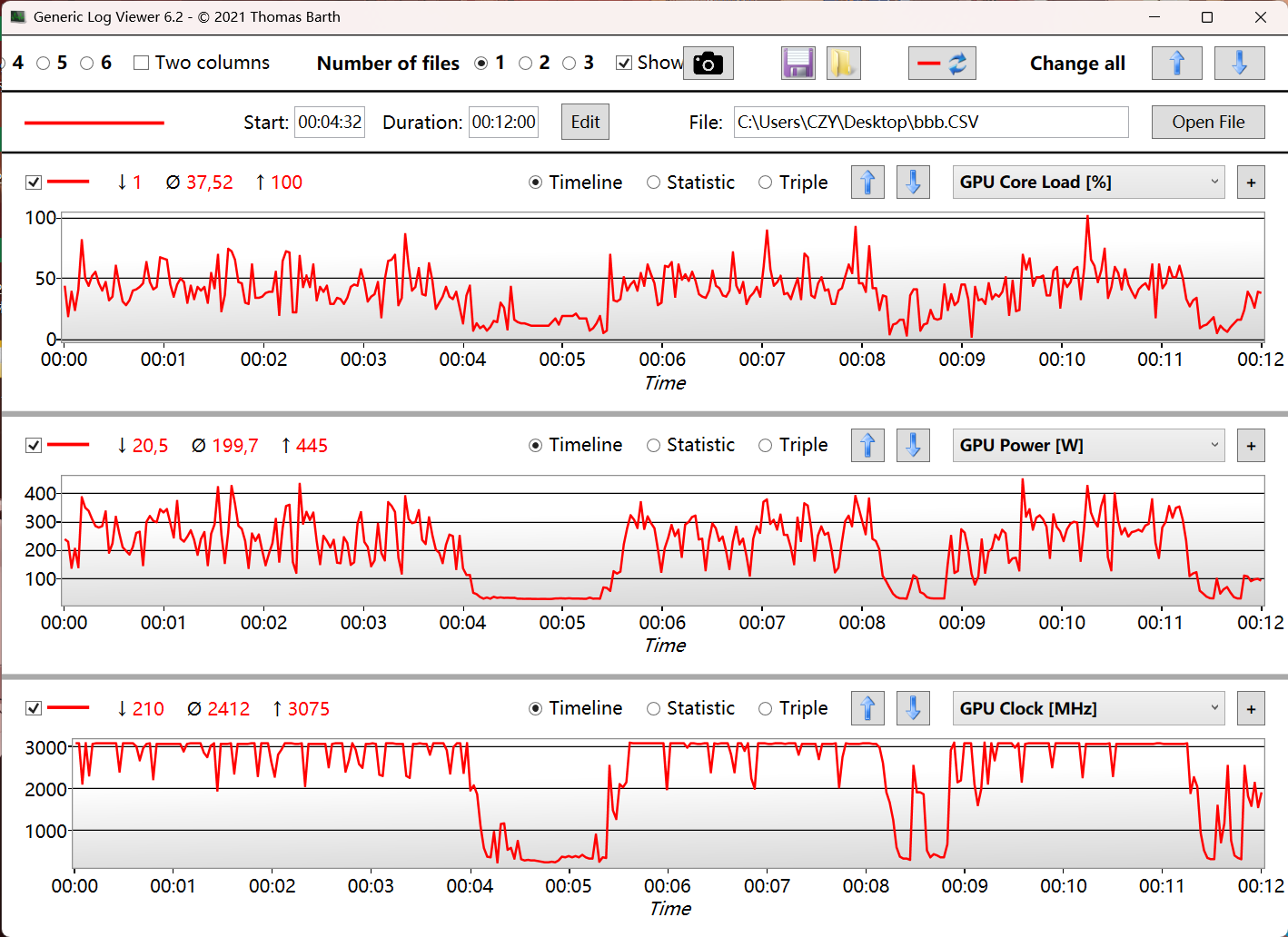Click the red line color sample
Viewport: 1288px width, 937px height.
(94, 123)
